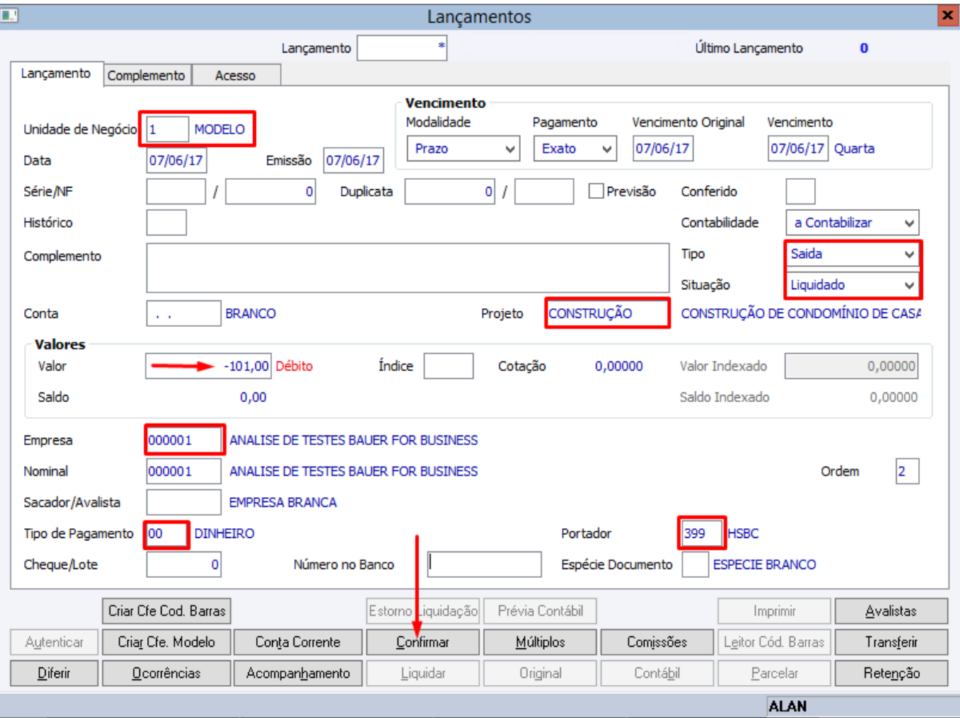960x718 pixels.
Task: Click the Conta field
Action: click(x=184, y=313)
